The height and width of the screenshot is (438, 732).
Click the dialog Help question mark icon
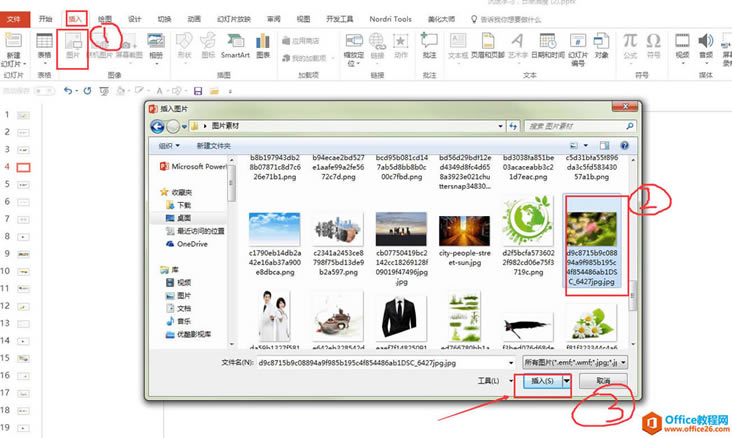(x=624, y=146)
